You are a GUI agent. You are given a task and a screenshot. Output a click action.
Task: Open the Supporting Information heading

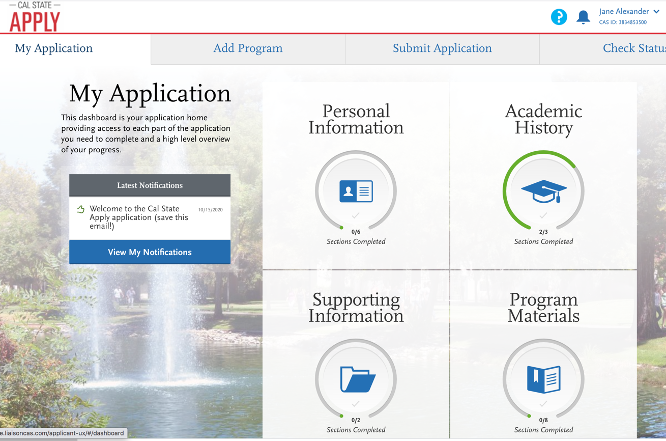click(356, 308)
